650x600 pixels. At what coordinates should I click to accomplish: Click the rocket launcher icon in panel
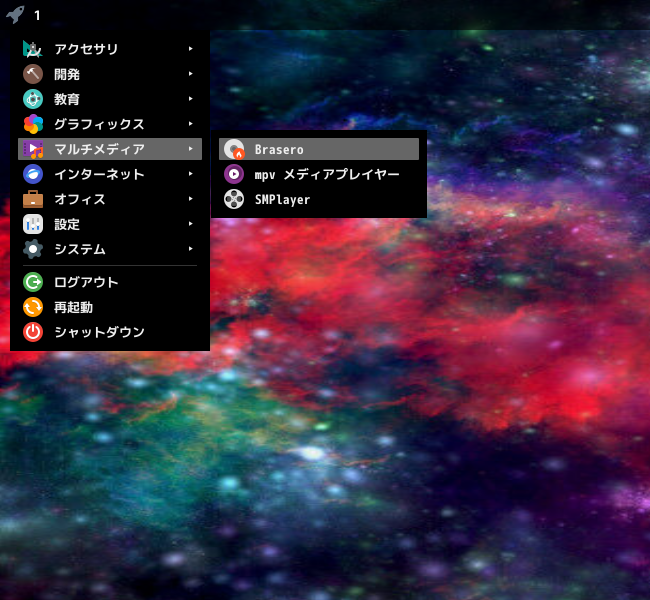coord(15,15)
